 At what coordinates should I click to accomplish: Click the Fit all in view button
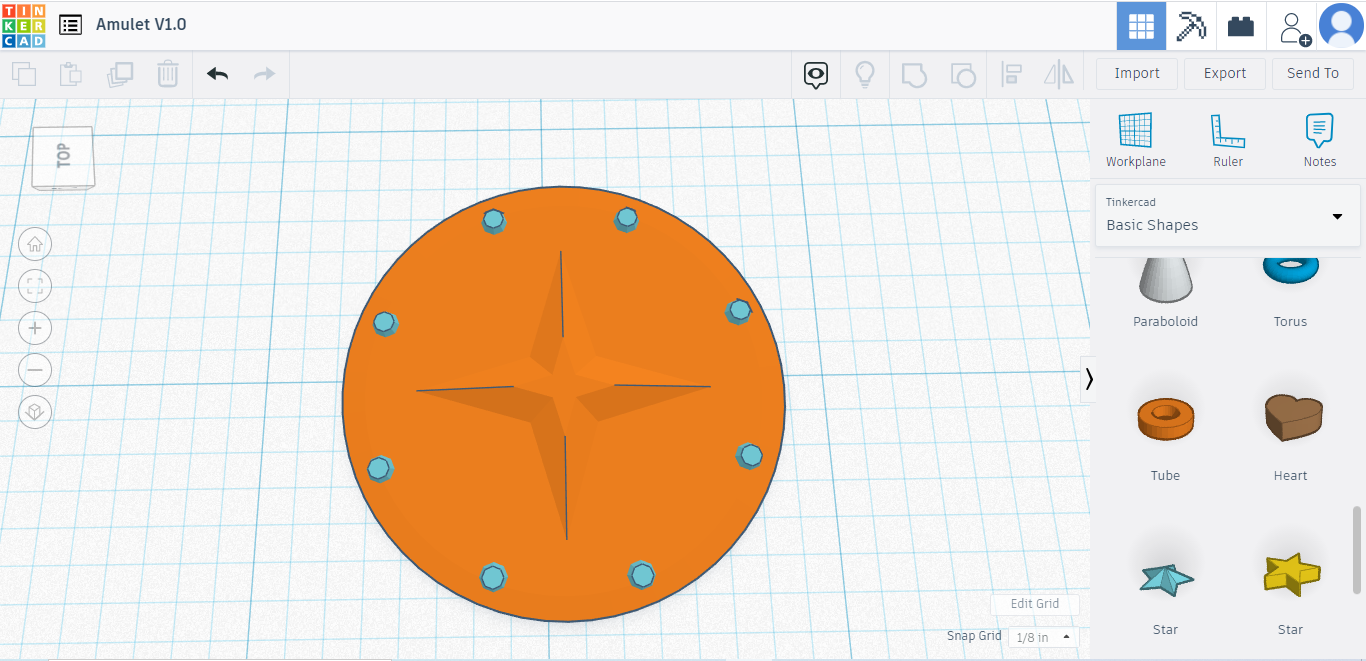[35, 286]
